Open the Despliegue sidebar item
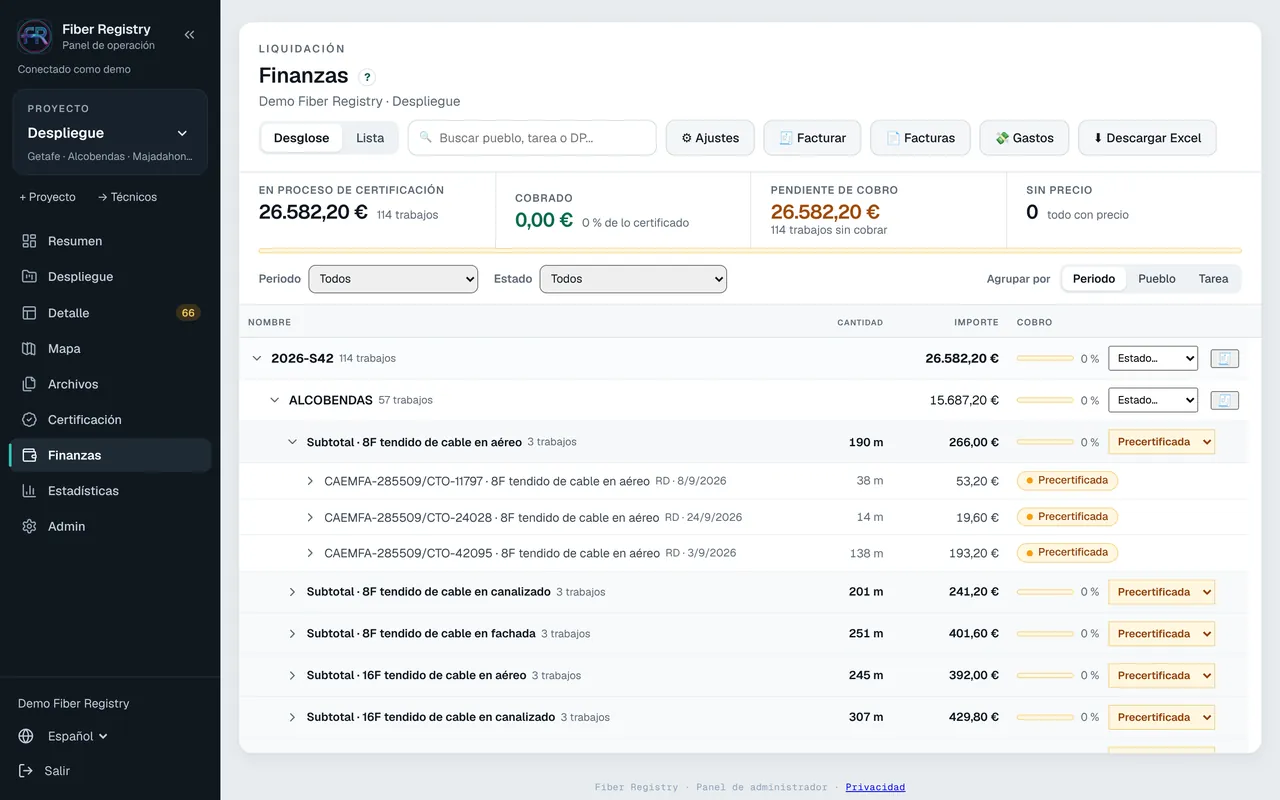 [110, 277]
